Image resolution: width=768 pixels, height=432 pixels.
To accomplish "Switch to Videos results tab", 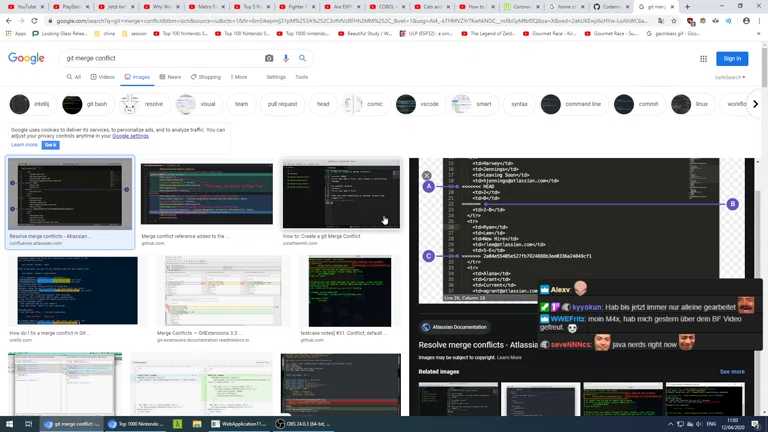I will pos(102,77).
